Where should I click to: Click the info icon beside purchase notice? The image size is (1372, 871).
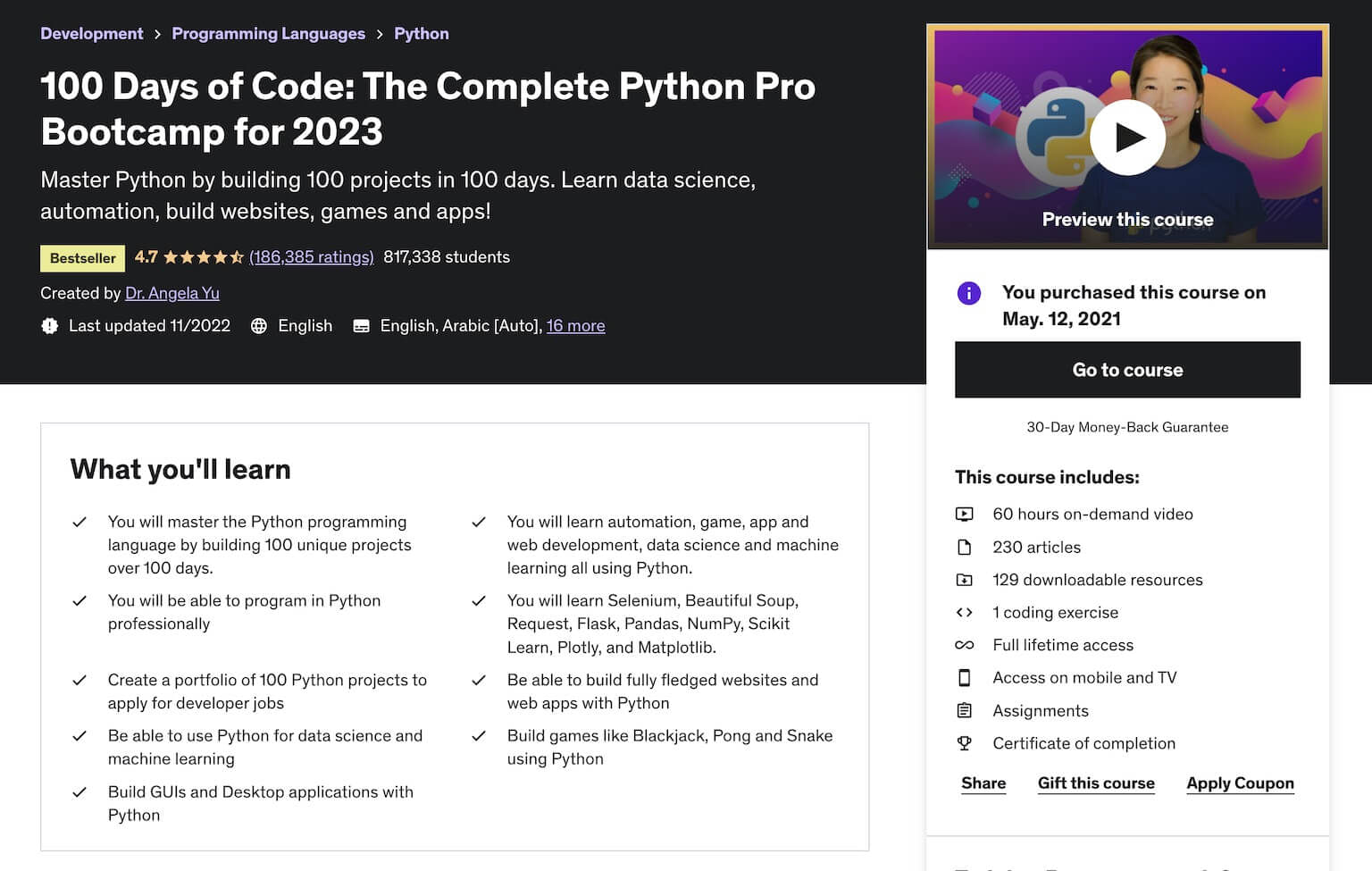coord(969,293)
